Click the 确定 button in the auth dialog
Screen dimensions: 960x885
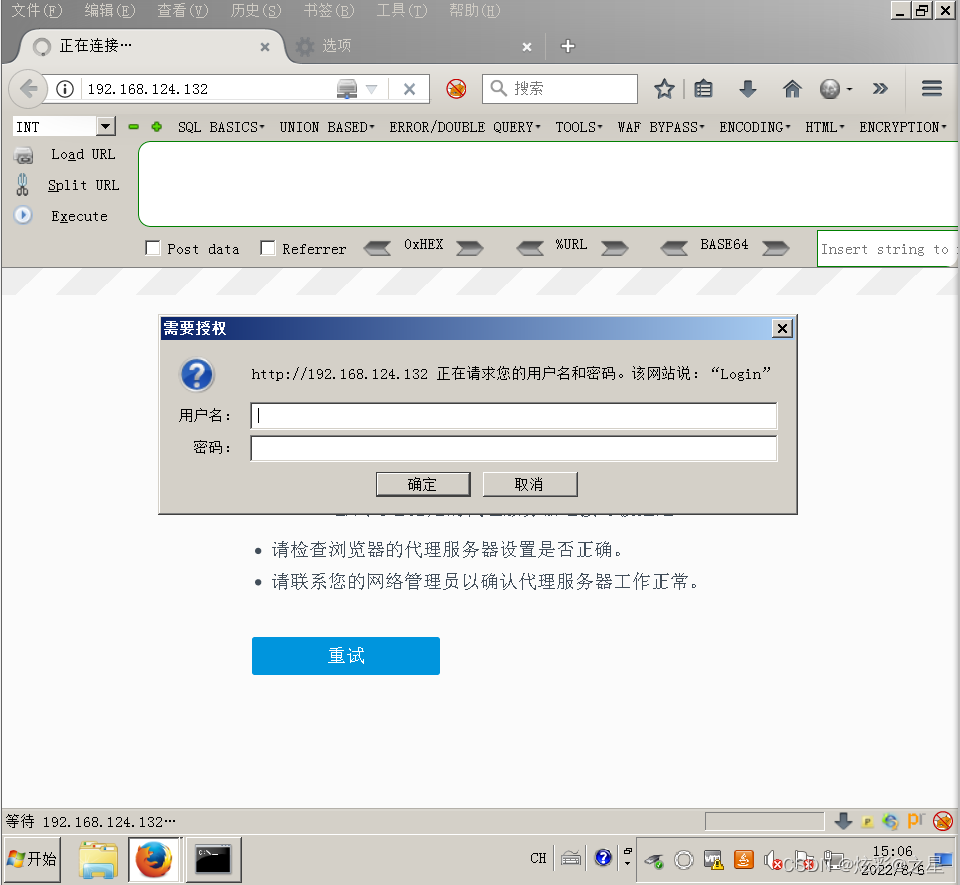(x=423, y=484)
